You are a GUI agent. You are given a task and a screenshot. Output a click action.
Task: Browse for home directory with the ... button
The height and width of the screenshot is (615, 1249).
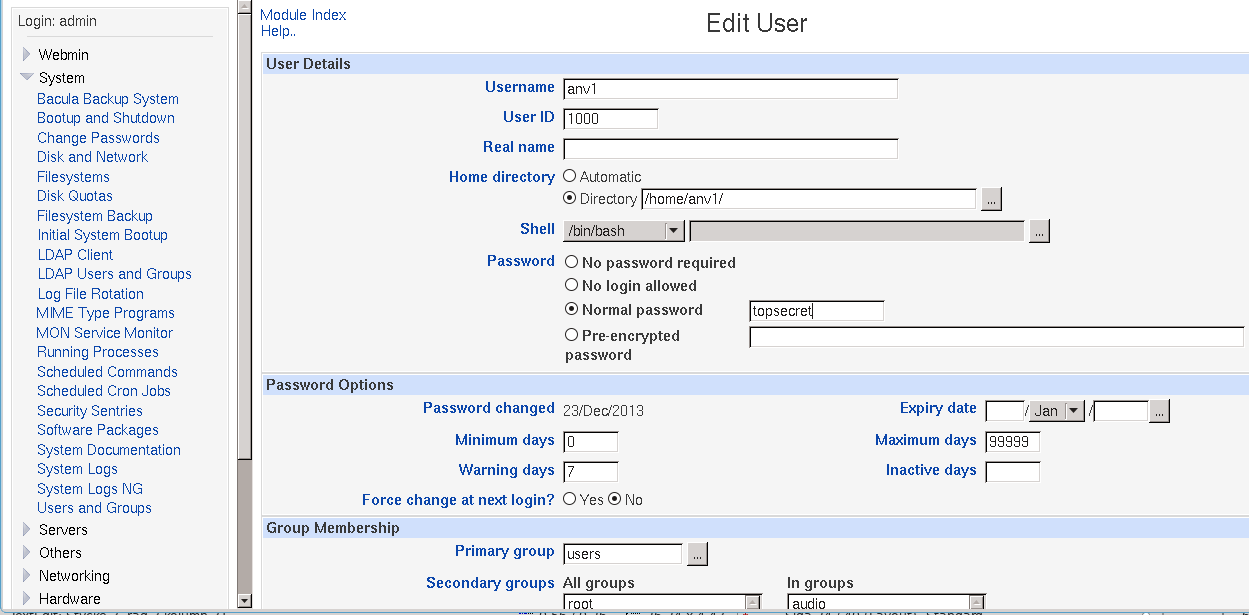click(991, 199)
